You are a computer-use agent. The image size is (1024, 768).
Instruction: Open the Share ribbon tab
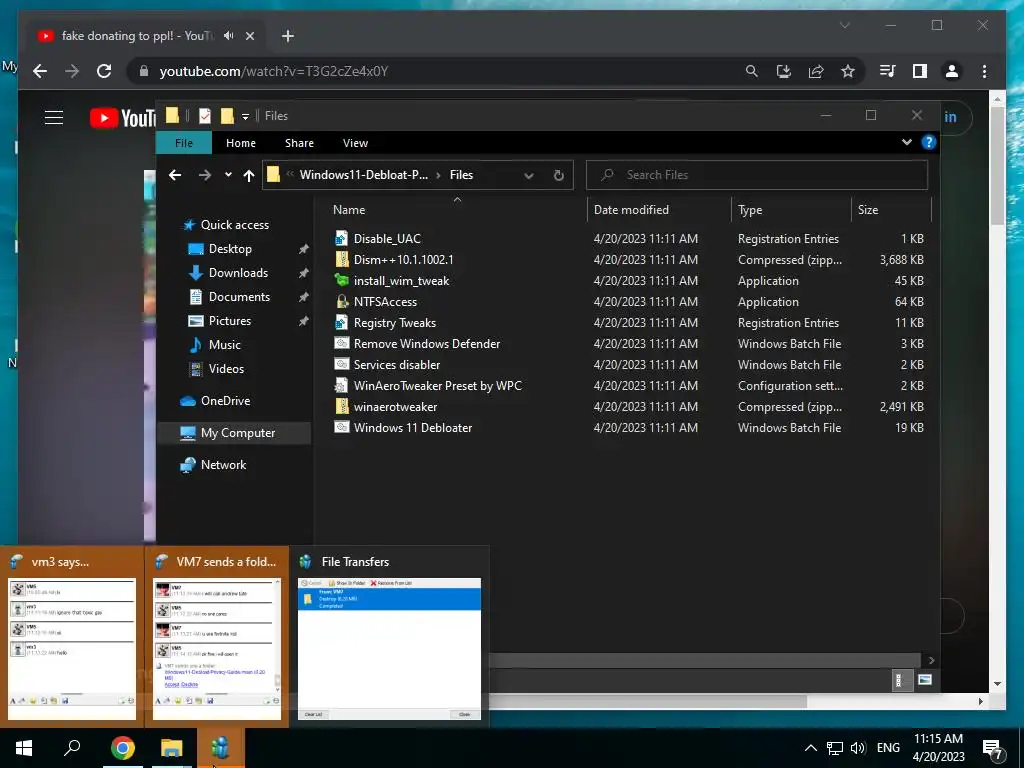pyautogui.click(x=299, y=143)
